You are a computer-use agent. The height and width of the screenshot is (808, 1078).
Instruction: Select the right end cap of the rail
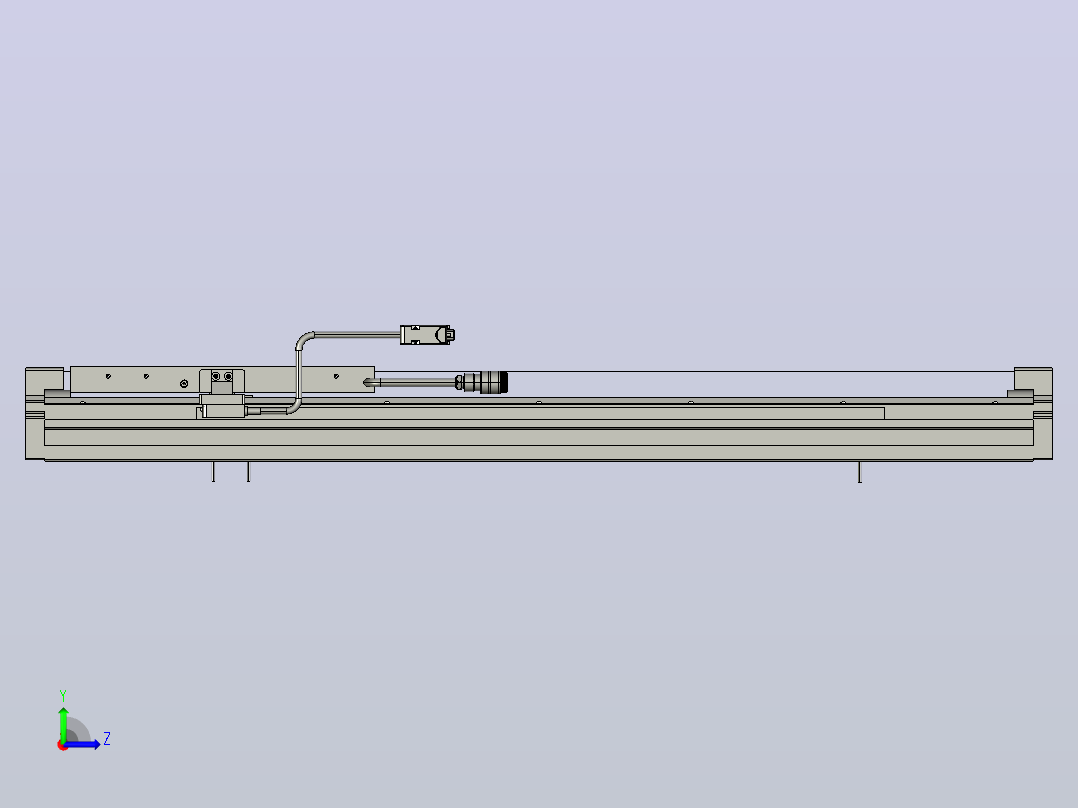coord(1042,413)
